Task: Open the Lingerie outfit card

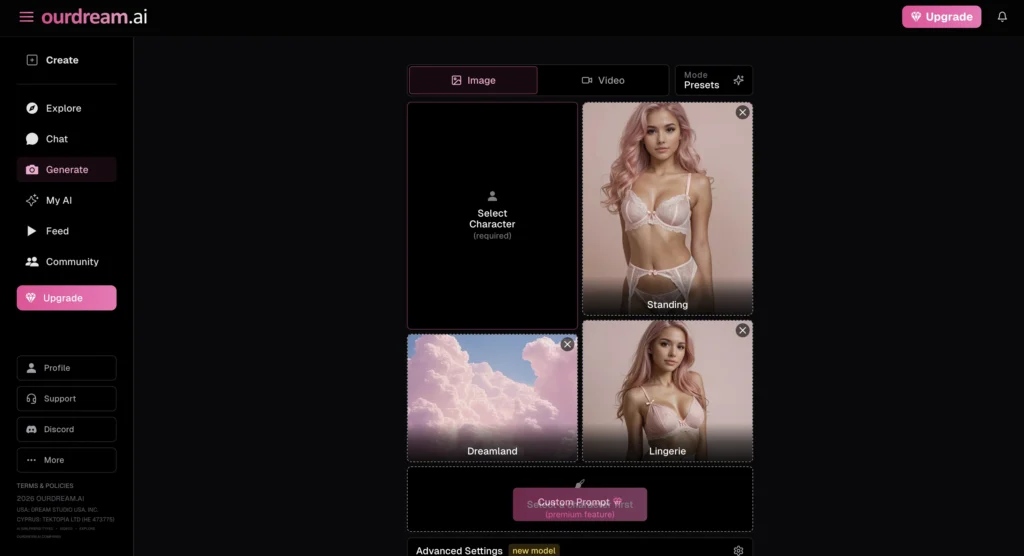Action: [x=667, y=391]
